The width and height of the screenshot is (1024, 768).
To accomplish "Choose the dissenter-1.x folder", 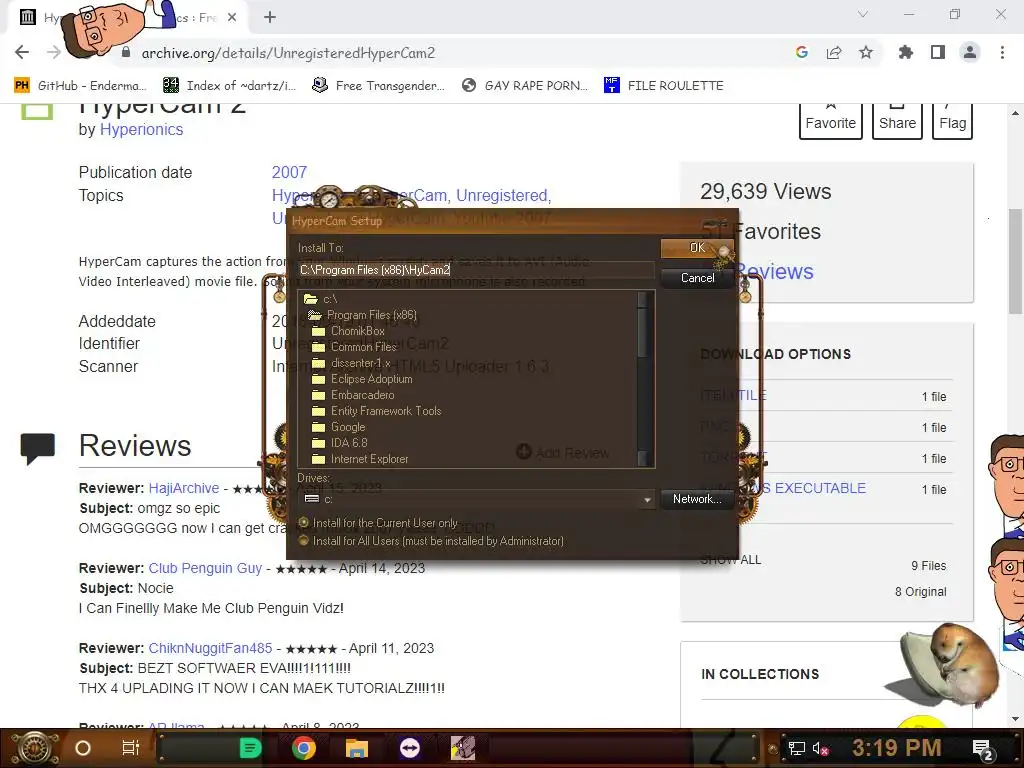I will 351,363.
